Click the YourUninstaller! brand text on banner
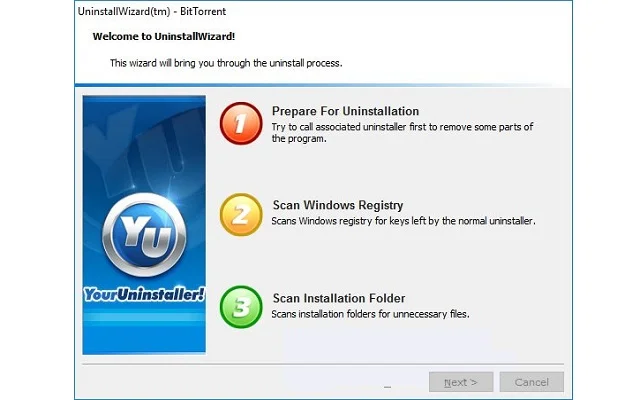Viewport: 640px width, 400px height. pos(144,294)
